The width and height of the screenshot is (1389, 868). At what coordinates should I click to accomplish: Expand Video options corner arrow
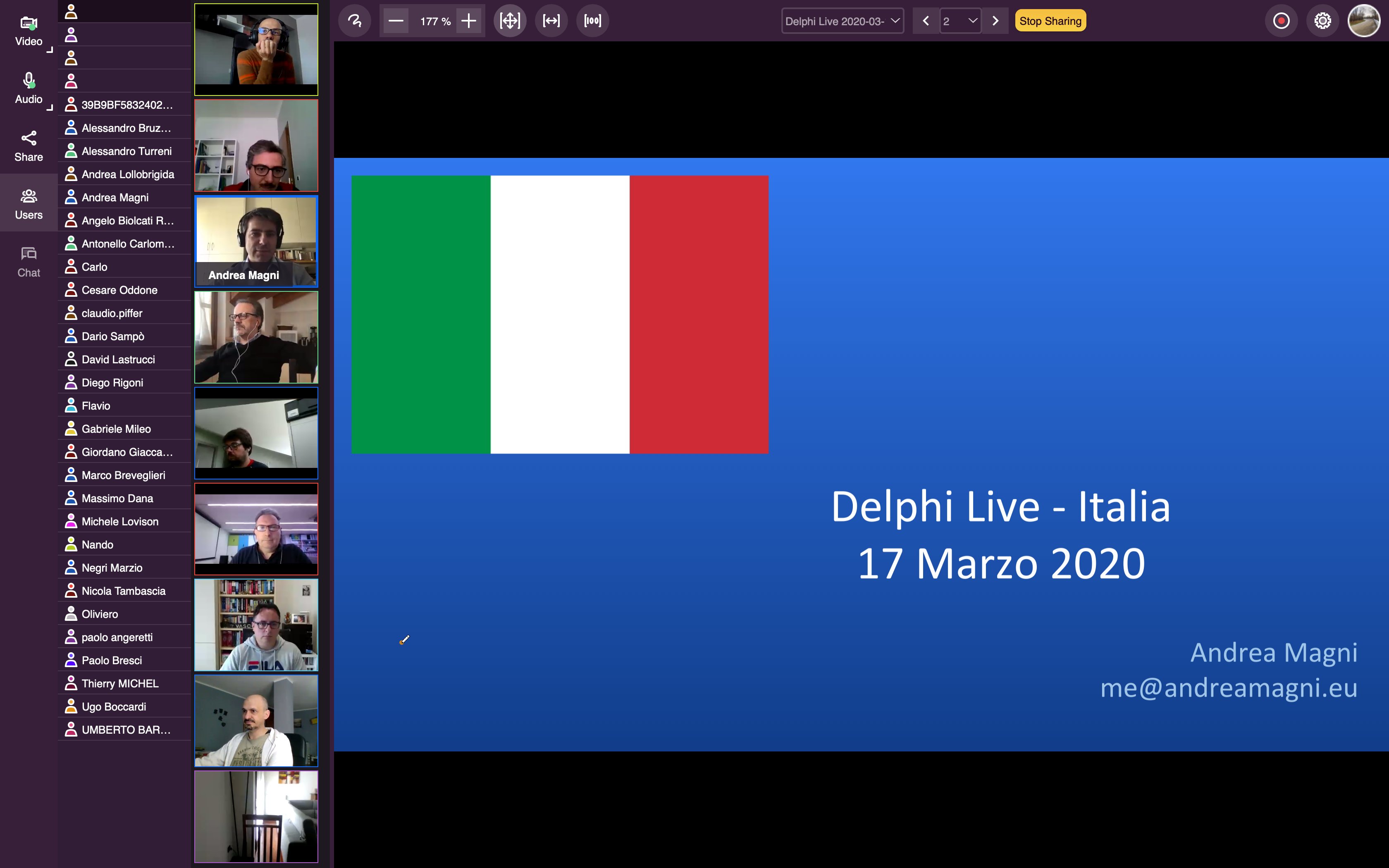(x=50, y=50)
